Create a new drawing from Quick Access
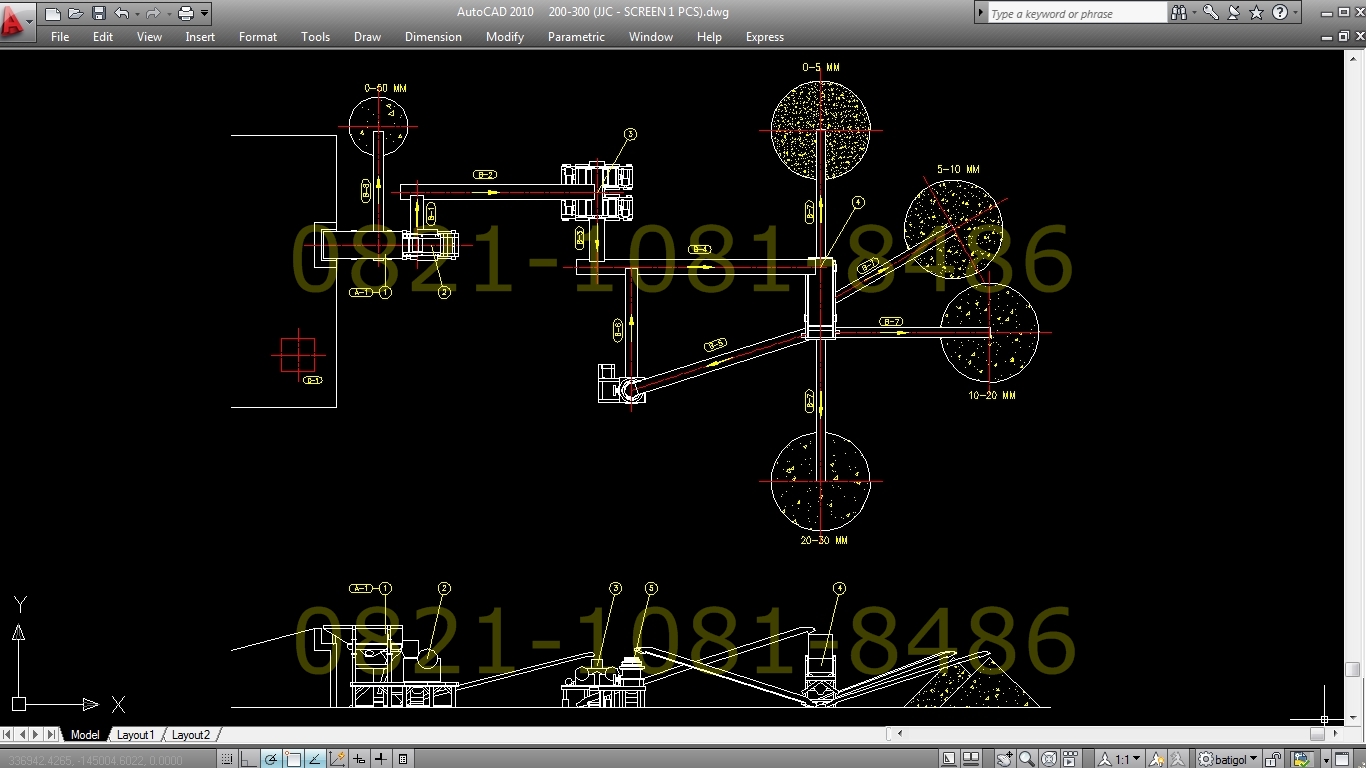 coord(53,13)
